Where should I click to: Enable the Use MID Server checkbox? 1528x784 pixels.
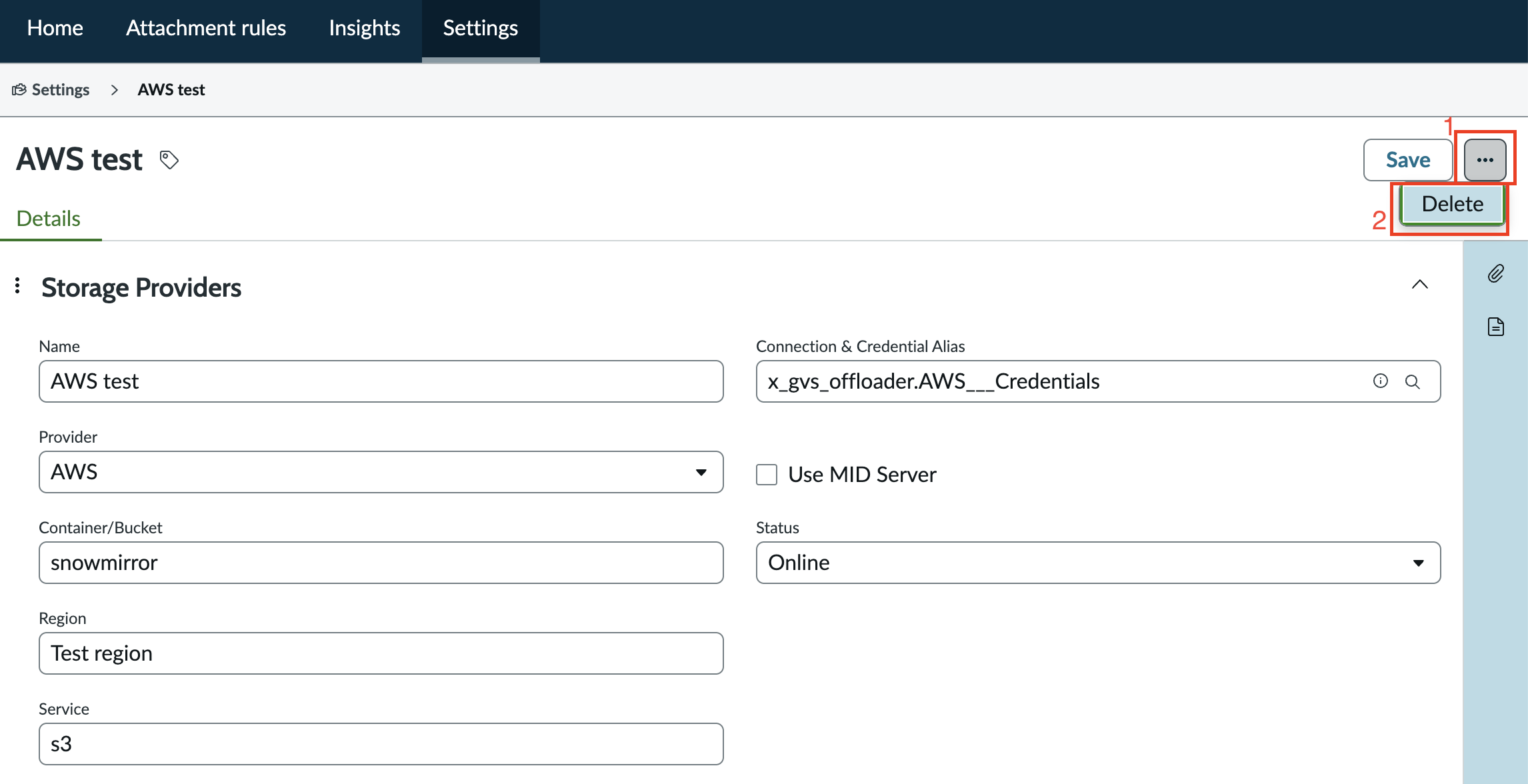pyautogui.click(x=767, y=475)
